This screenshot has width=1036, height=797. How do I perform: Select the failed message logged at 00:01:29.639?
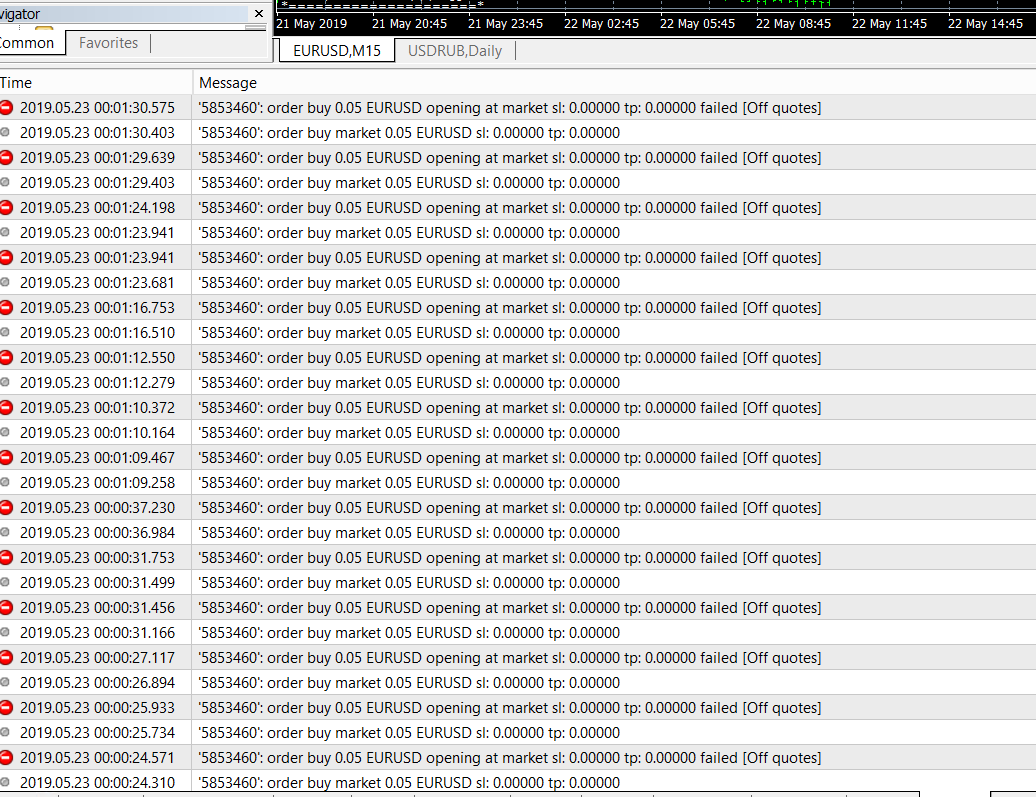510,158
